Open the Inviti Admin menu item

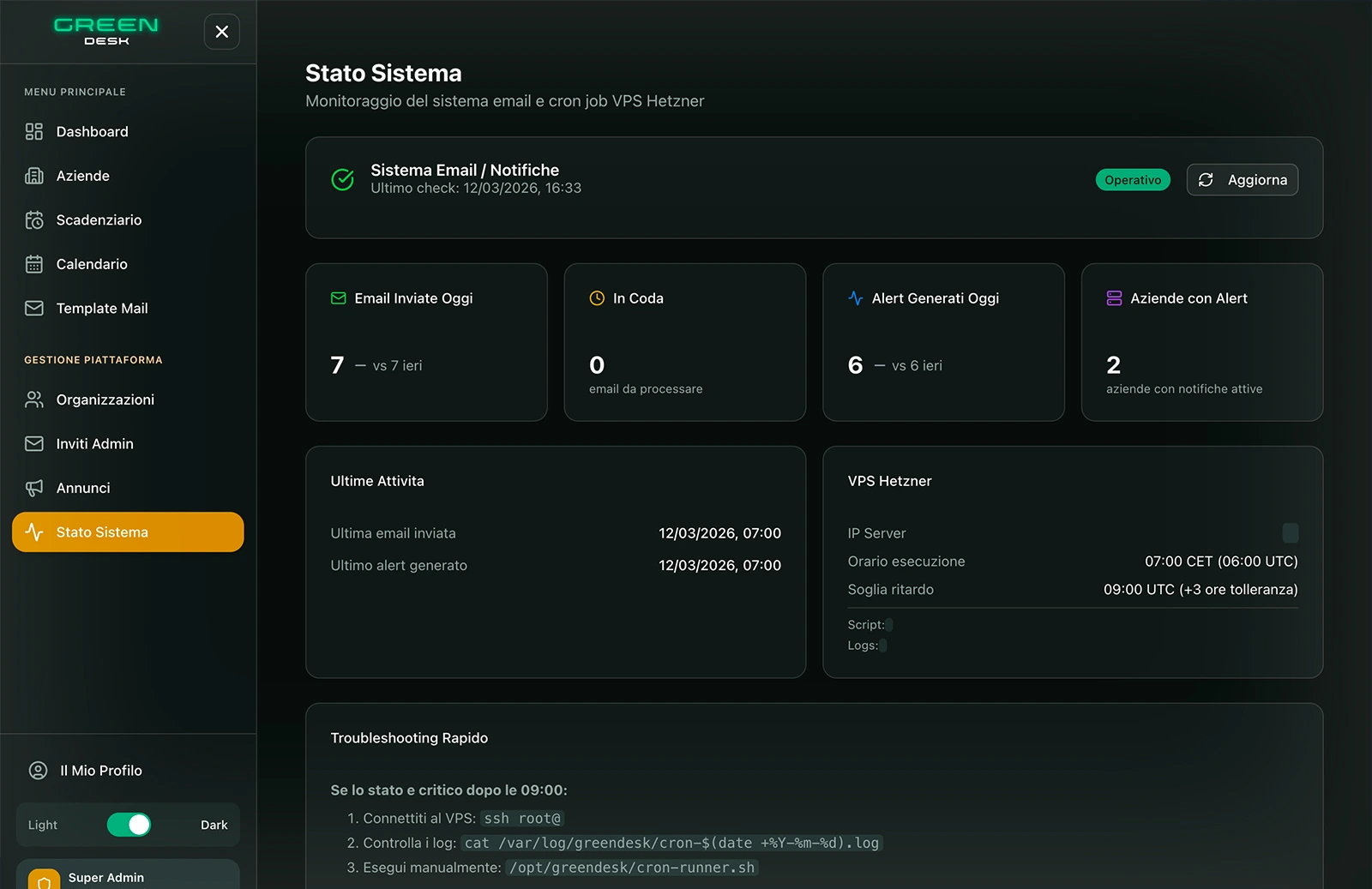coord(94,444)
